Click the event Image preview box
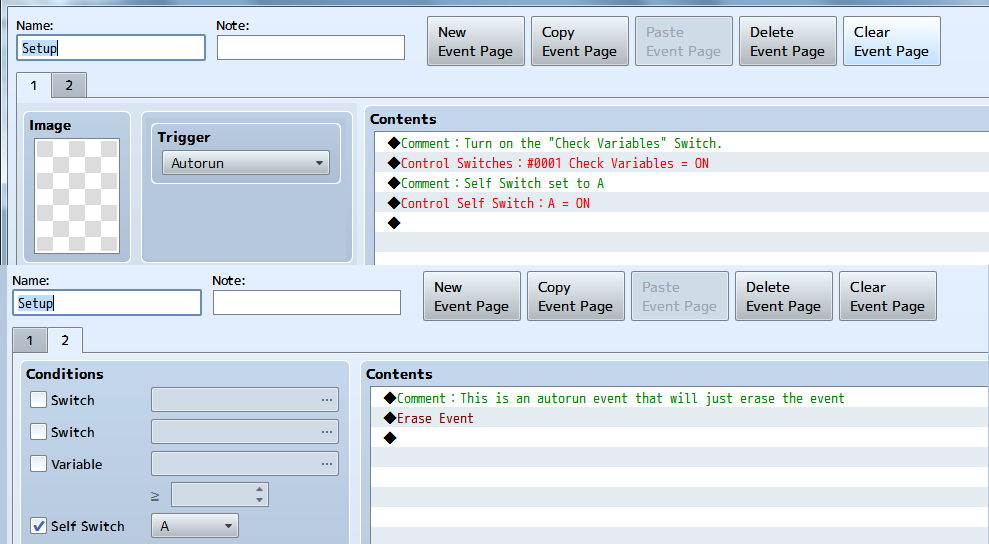Screen dimensions: 989x544 coord(77,196)
